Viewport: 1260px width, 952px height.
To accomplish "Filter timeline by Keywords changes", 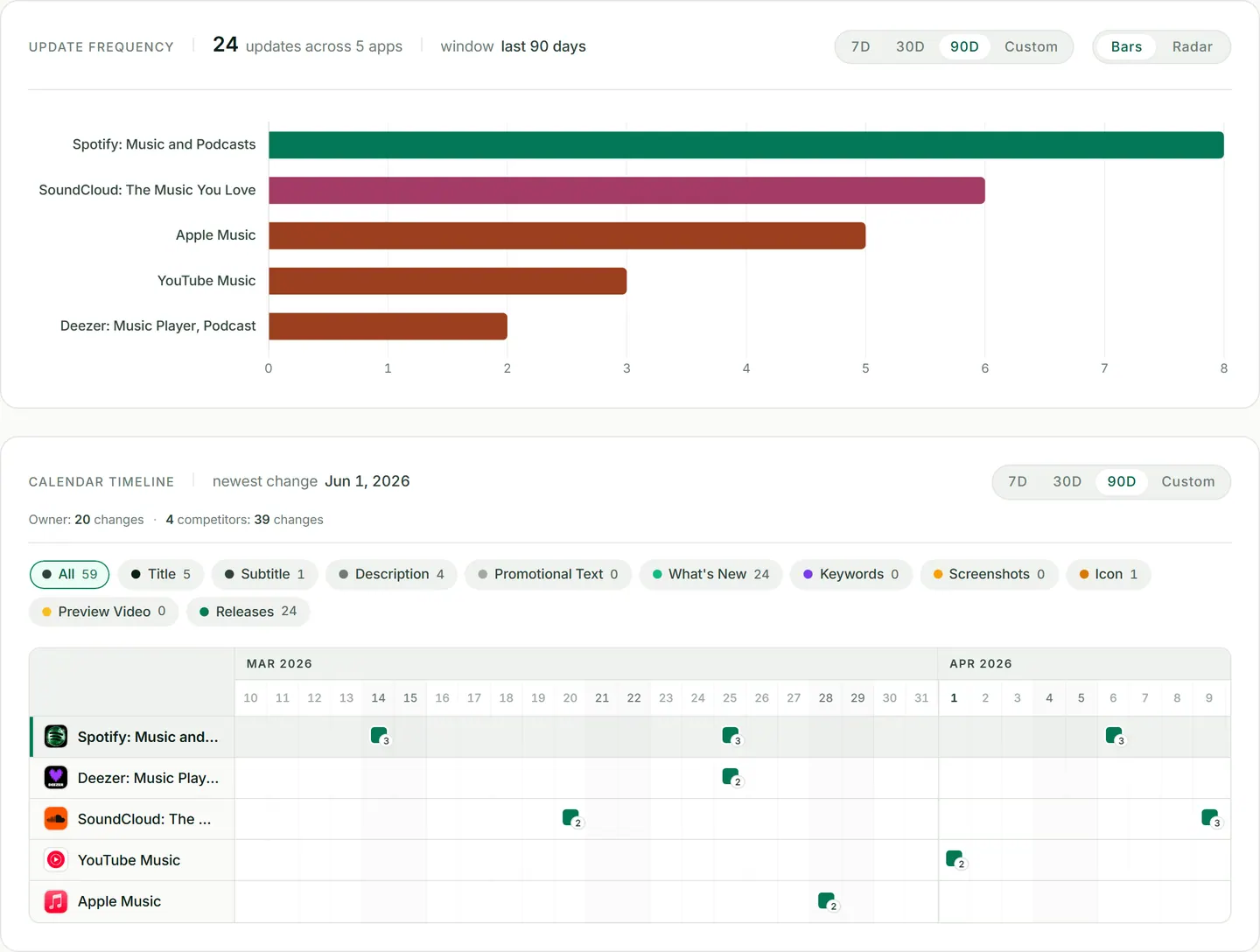I will click(850, 575).
